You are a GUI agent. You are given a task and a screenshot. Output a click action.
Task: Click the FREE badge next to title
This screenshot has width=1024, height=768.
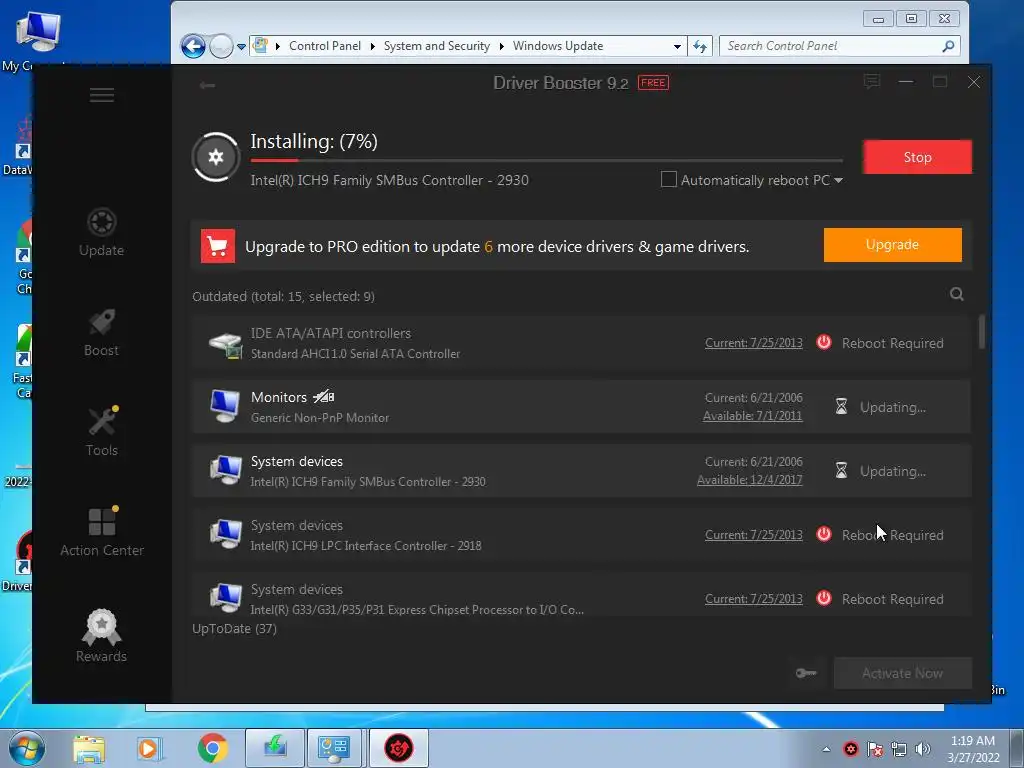[x=653, y=83]
